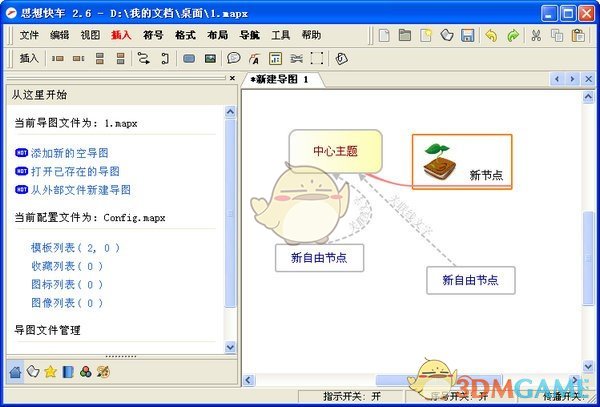
Task: Insert styled text with the A icon
Action: tap(254, 59)
